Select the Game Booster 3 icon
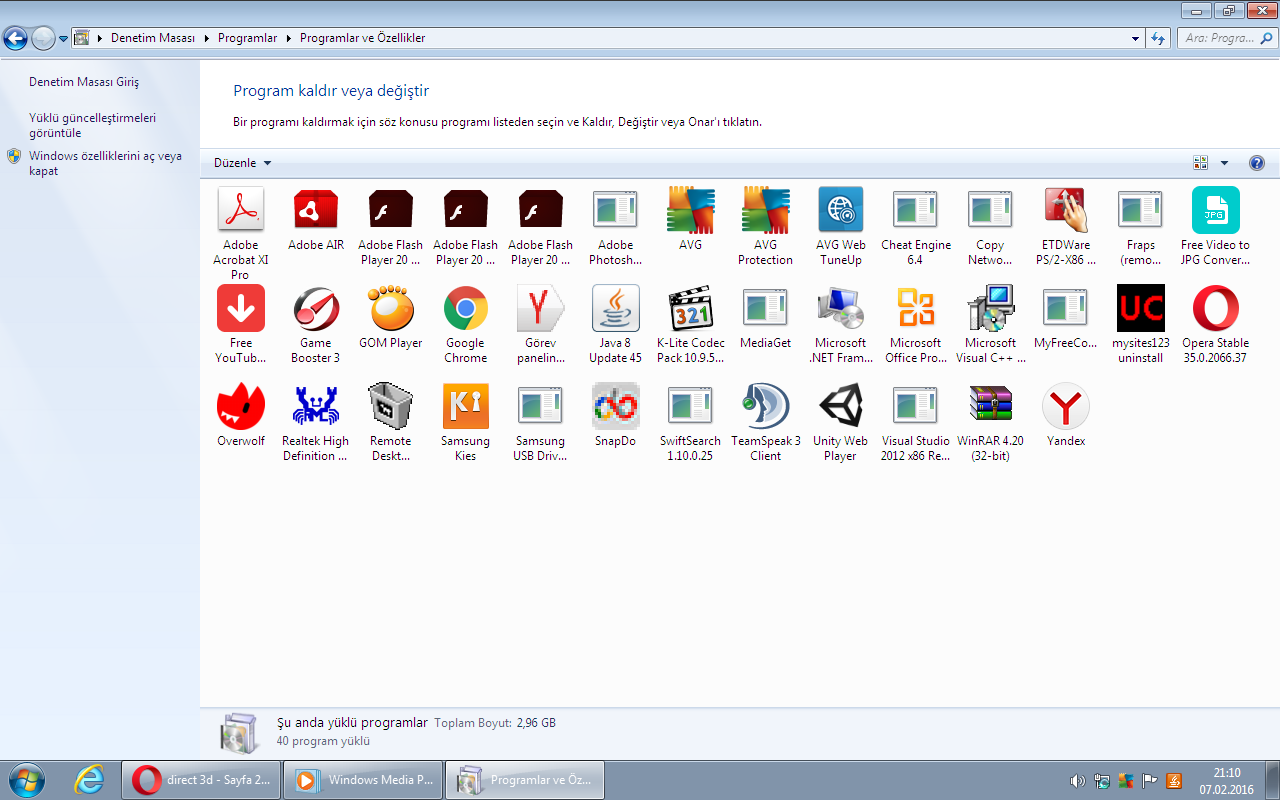 pos(316,308)
